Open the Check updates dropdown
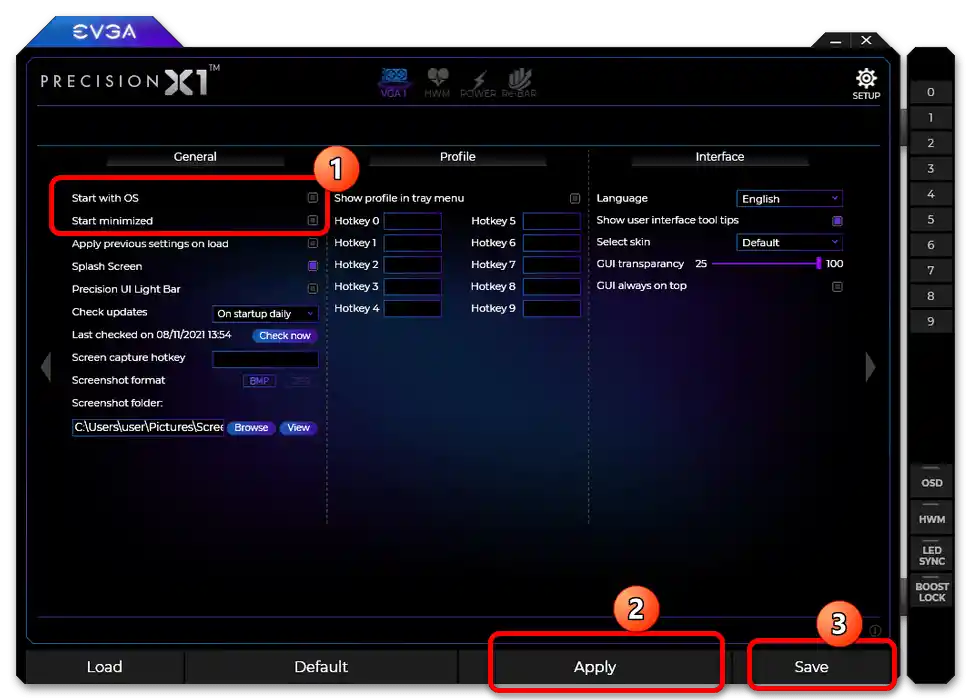 click(x=265, y=313)
